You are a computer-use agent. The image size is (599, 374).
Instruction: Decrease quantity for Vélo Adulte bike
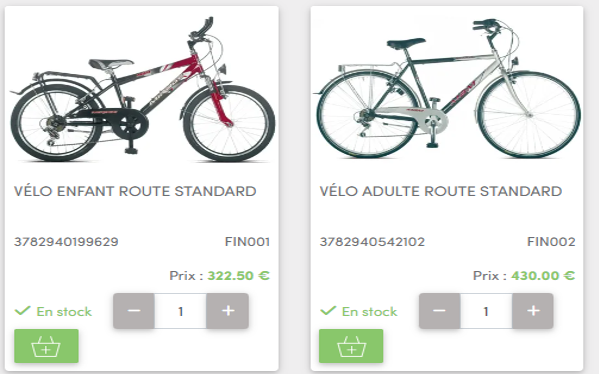(x=439, y=311)
